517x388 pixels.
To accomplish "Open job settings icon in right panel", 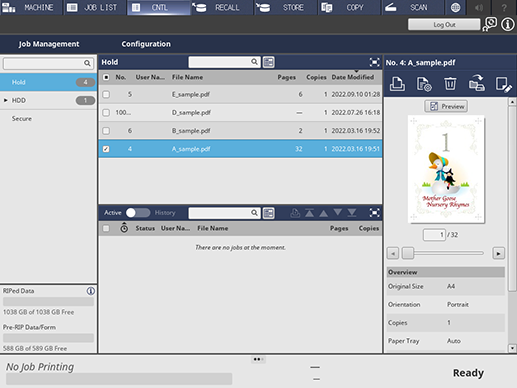I will tap(424, 84).
